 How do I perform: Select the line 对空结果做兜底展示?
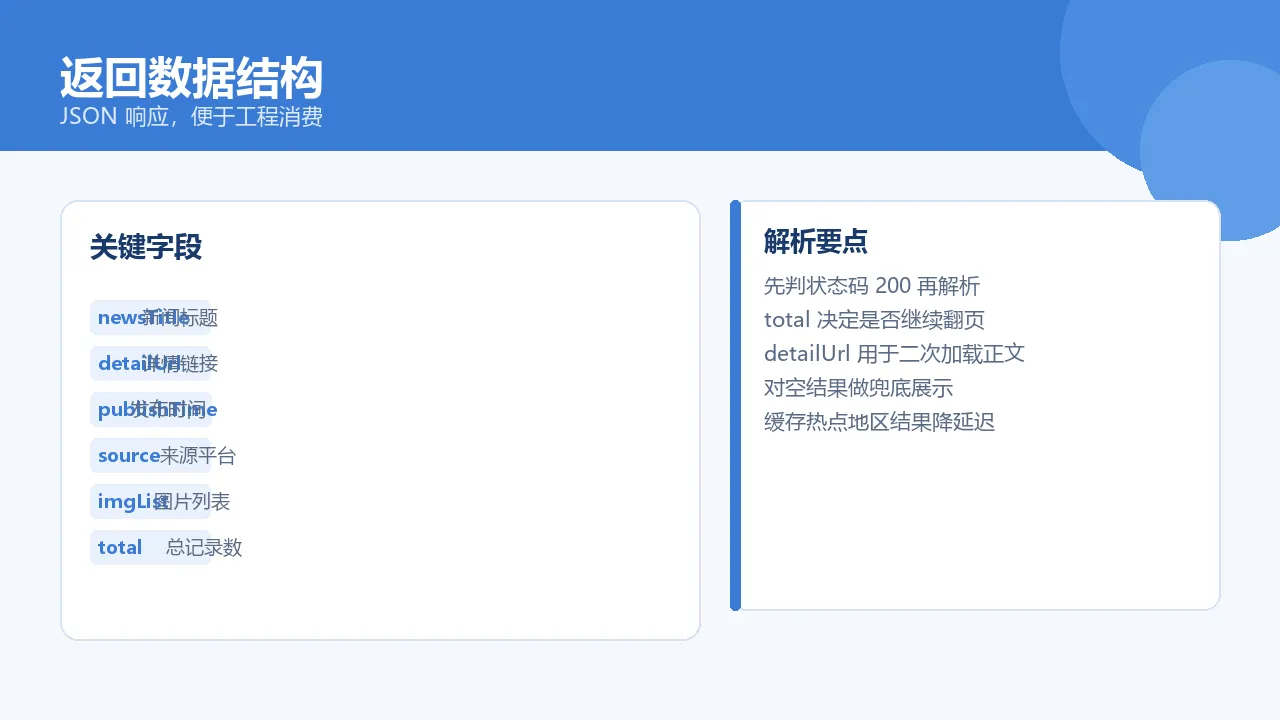[x=859, y=388]
